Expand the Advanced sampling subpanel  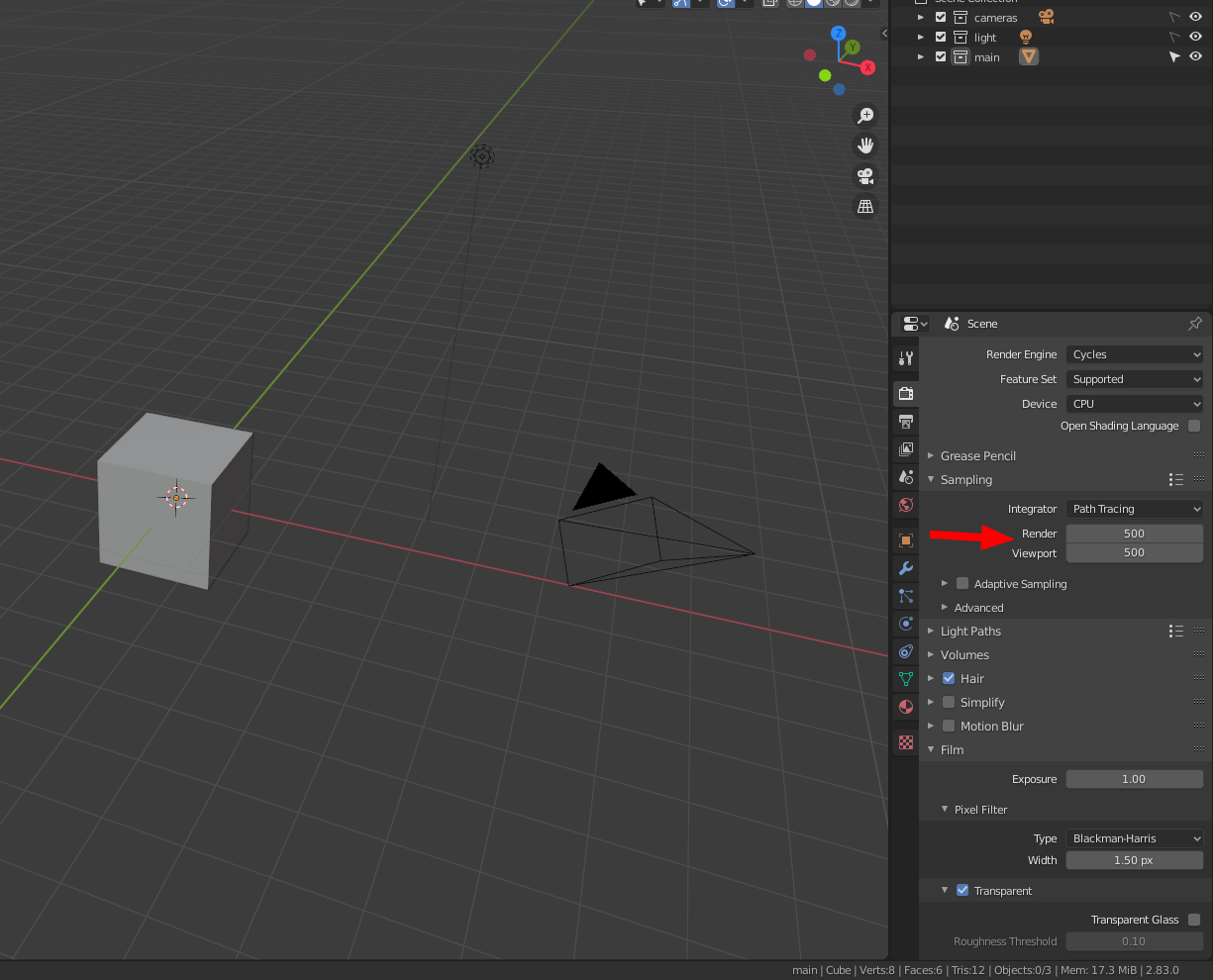pos(945,607)
